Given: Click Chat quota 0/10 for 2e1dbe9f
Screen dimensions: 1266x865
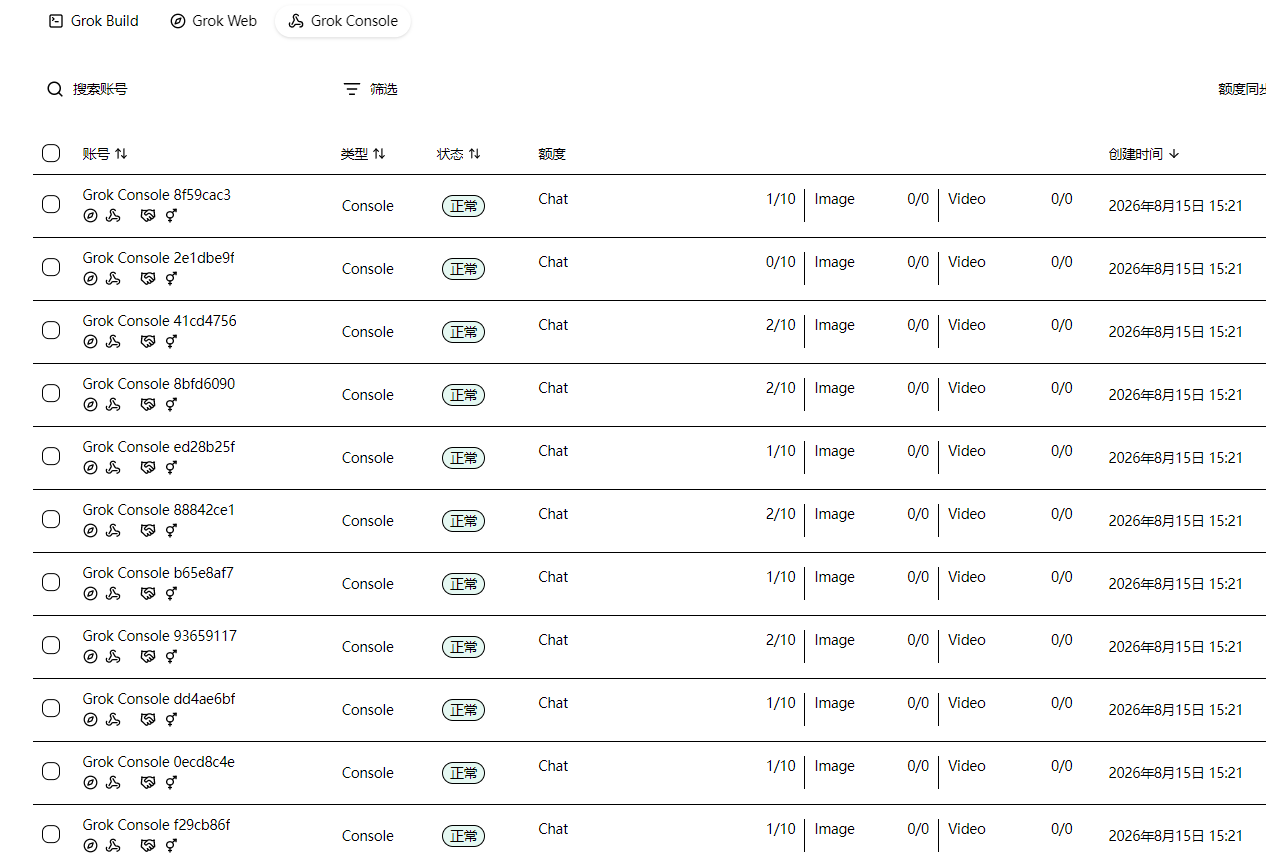Looking at the screenshot, I should [781, 262].
